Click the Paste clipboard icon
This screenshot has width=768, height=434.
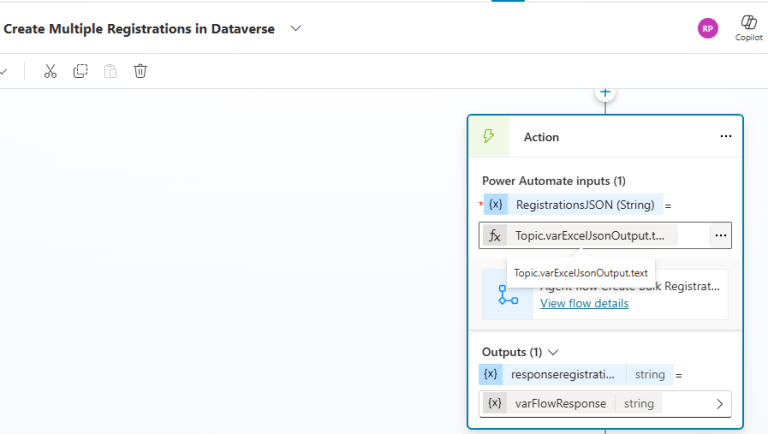click(x=111, y=71)
